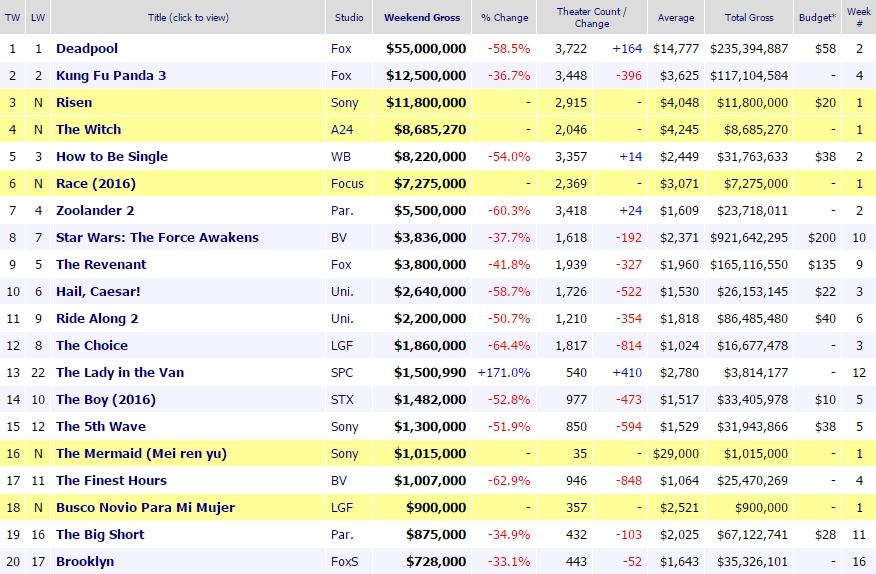Sort by Average column header
This screenshot has width=876, height=574.
point(676,17)
